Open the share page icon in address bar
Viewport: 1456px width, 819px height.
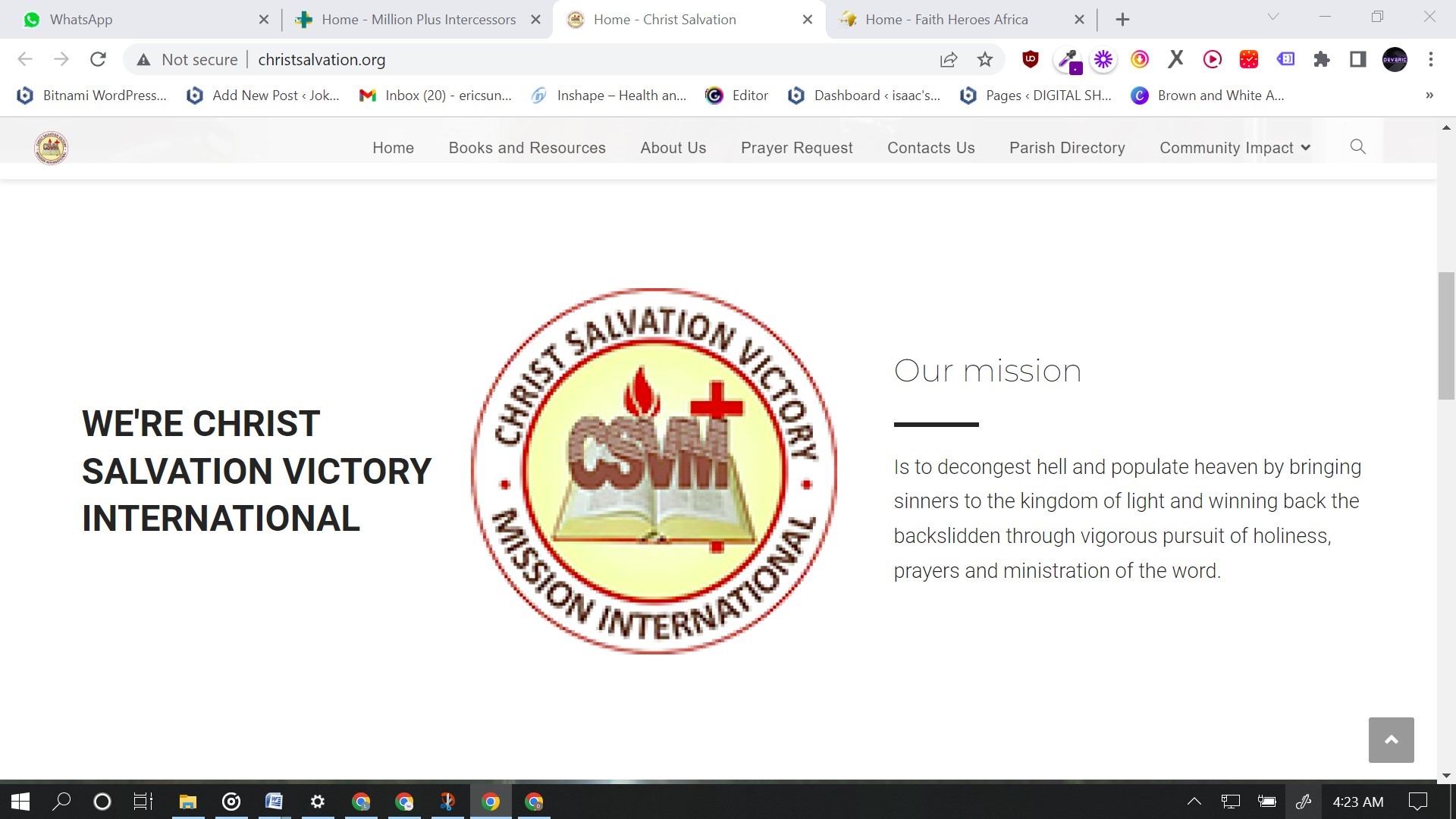949,60
